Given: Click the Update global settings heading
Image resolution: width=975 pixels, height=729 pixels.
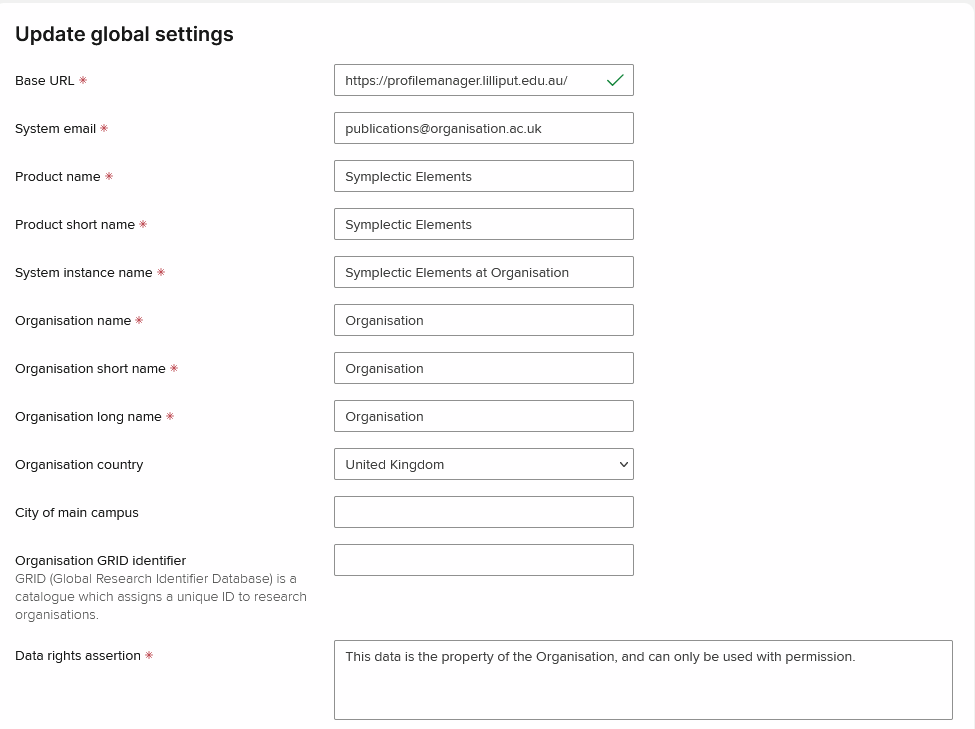Looking at the screenshot, I should click(124, 34).
